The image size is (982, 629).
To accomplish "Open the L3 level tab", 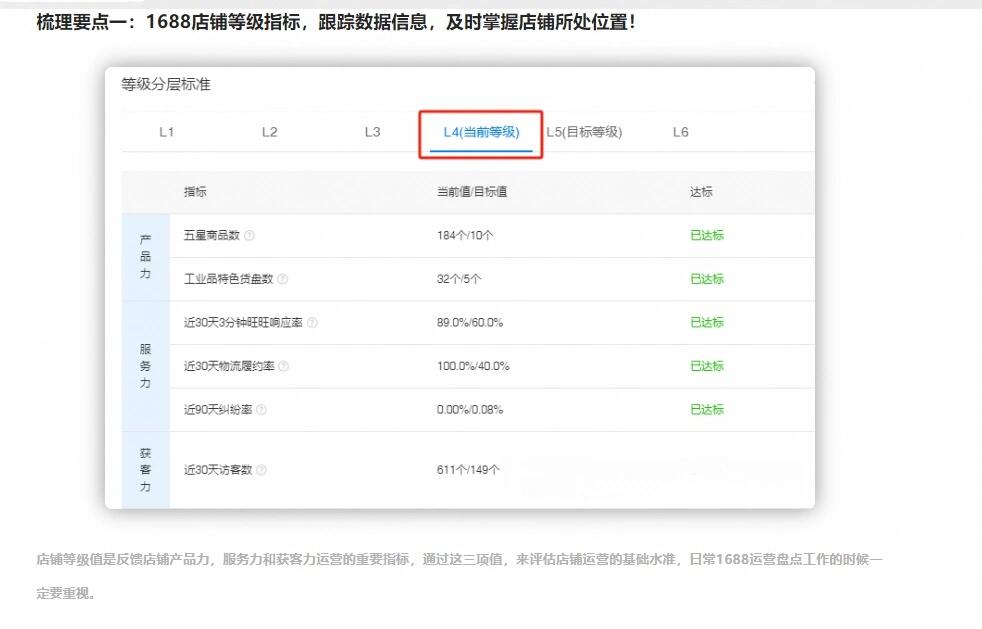I will (x=372, y=132).
